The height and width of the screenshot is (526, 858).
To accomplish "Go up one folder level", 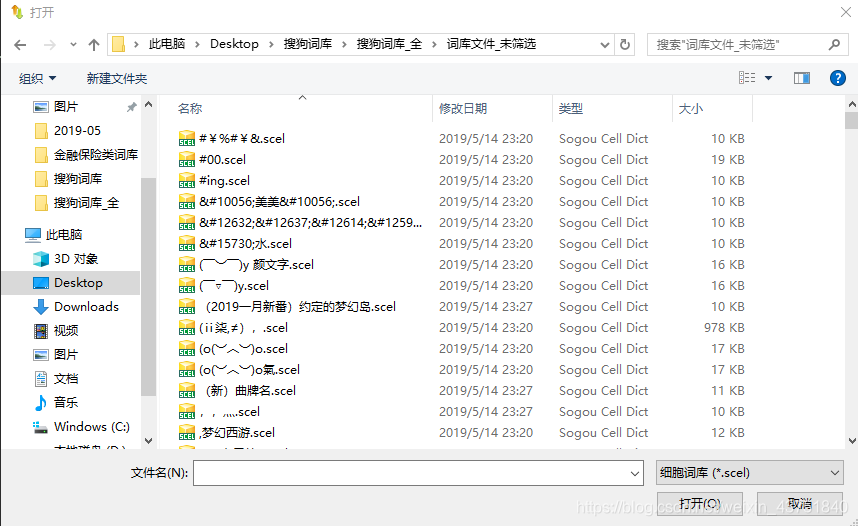I will tap(94, 45).
